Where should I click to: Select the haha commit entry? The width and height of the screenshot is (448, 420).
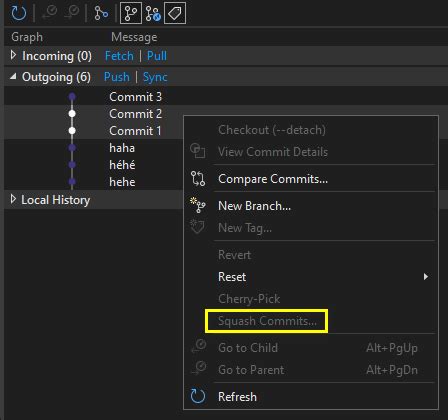122,148
